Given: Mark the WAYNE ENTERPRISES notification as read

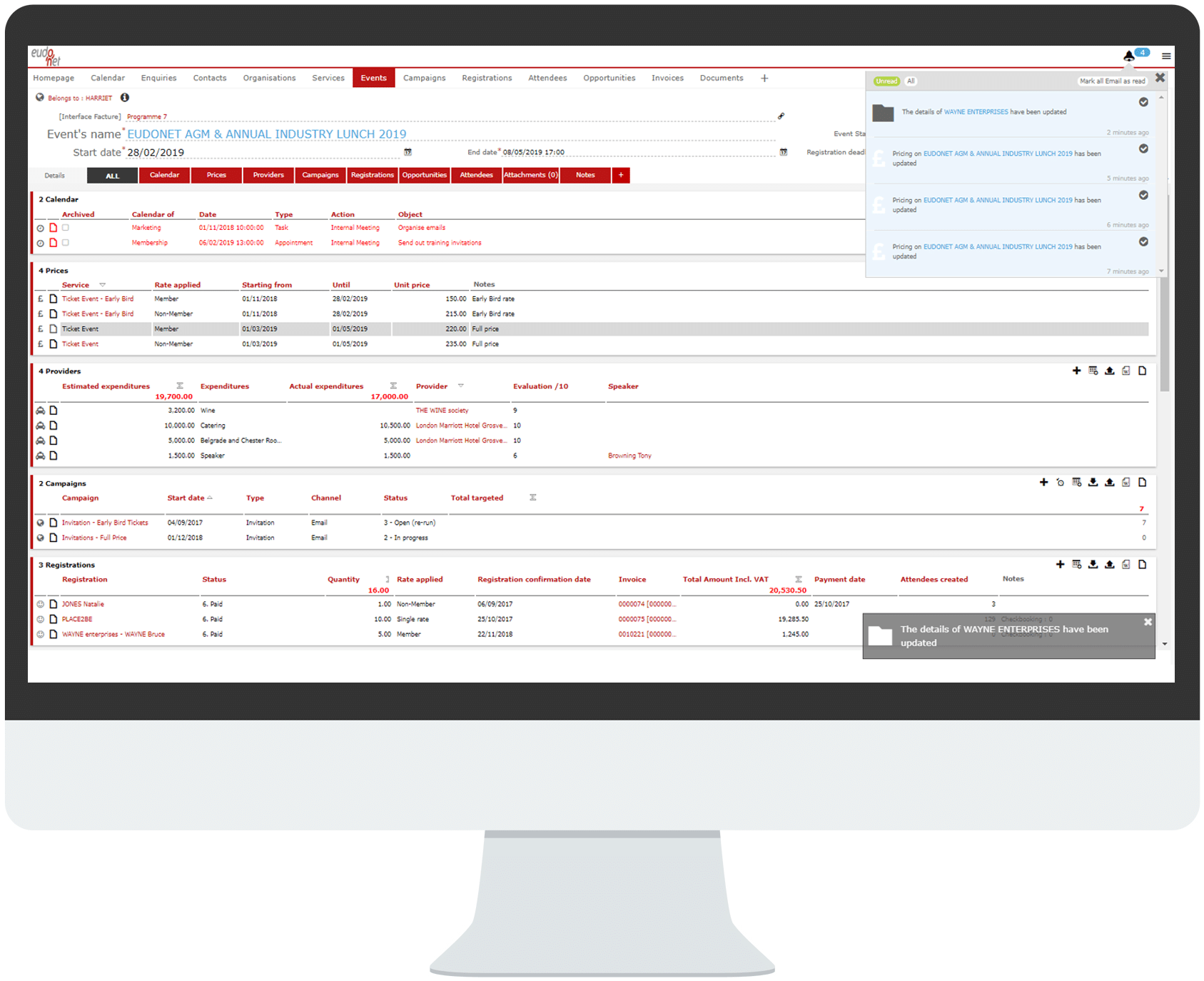Looking at the screenshot, I should tap(1143, 102).
